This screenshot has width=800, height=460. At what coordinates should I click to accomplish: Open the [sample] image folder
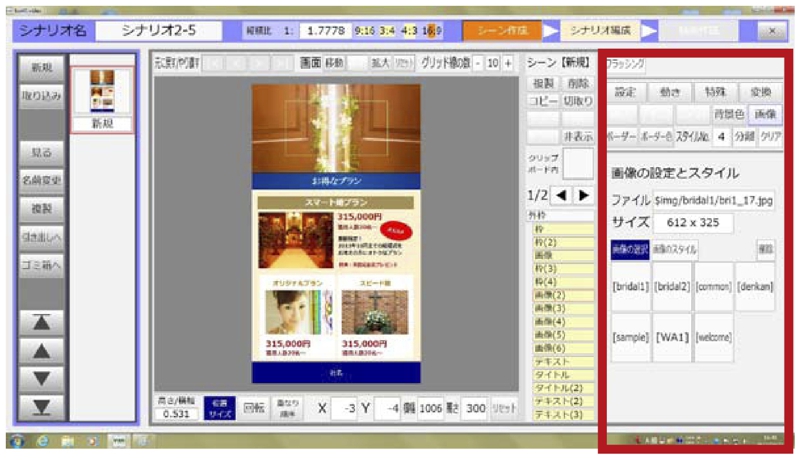(631, 337)
